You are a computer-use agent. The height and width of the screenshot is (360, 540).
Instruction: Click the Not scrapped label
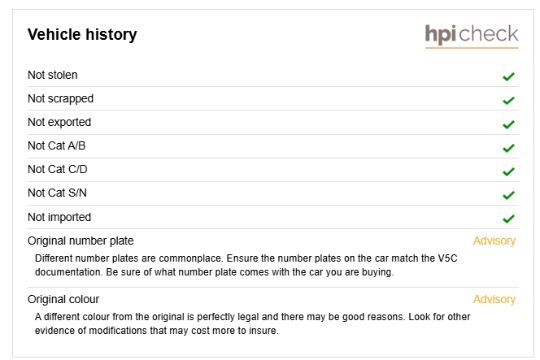click(61, 99)
